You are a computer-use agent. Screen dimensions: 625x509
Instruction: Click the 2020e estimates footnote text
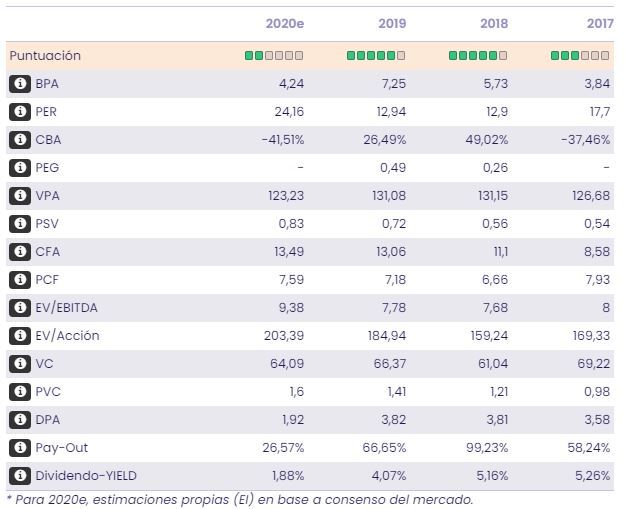[240, 499]
